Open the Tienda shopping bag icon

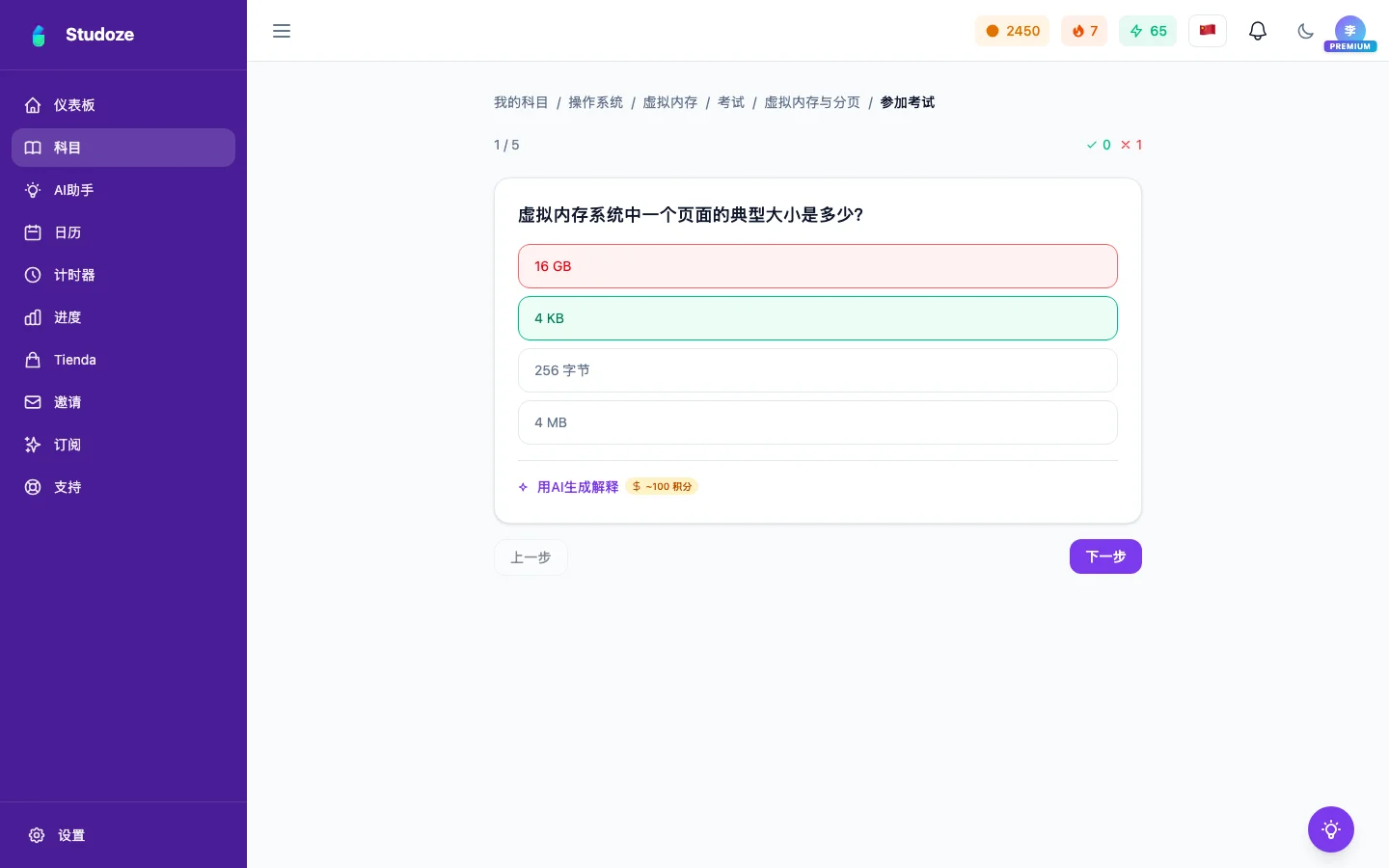[x=33, y=360]
